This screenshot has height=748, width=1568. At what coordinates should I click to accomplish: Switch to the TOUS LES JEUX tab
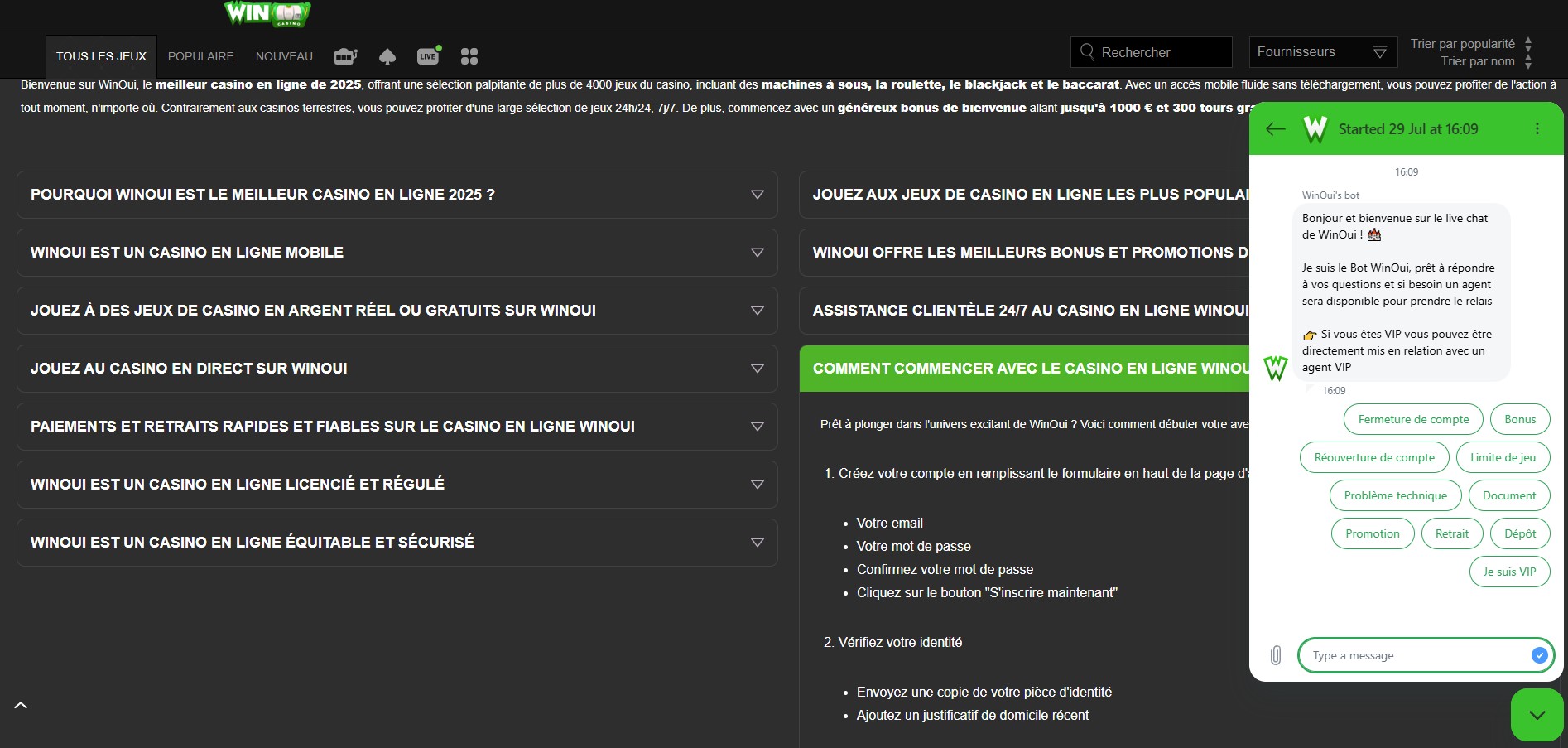point(101,56)
